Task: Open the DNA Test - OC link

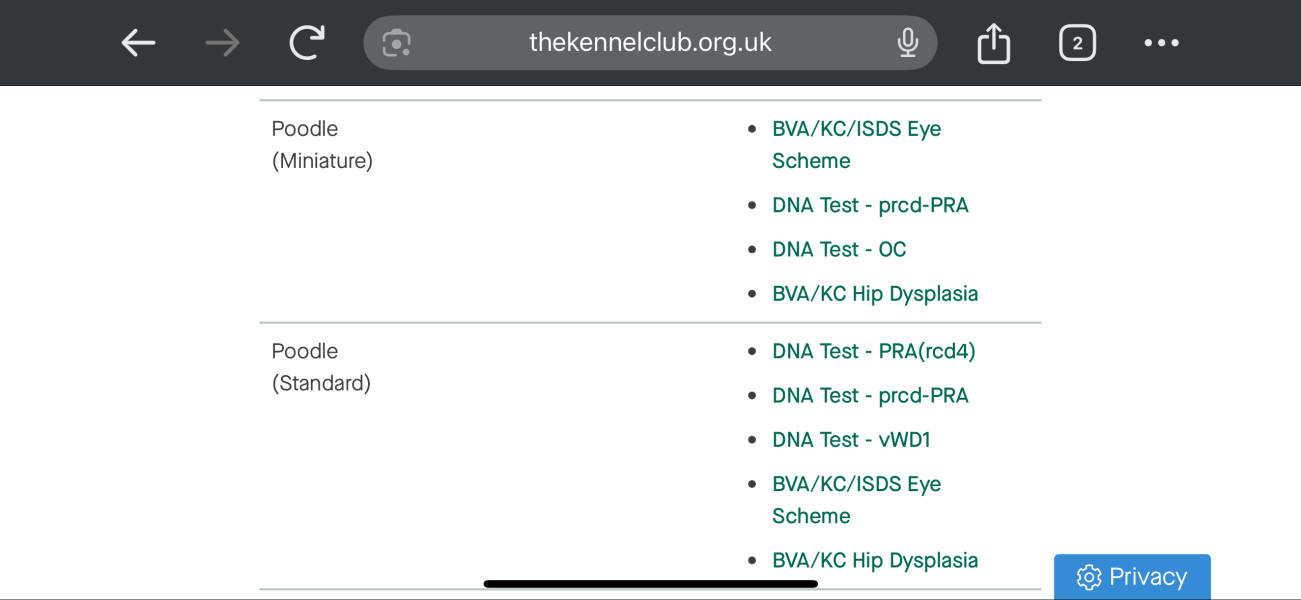Action: point(839,249)
